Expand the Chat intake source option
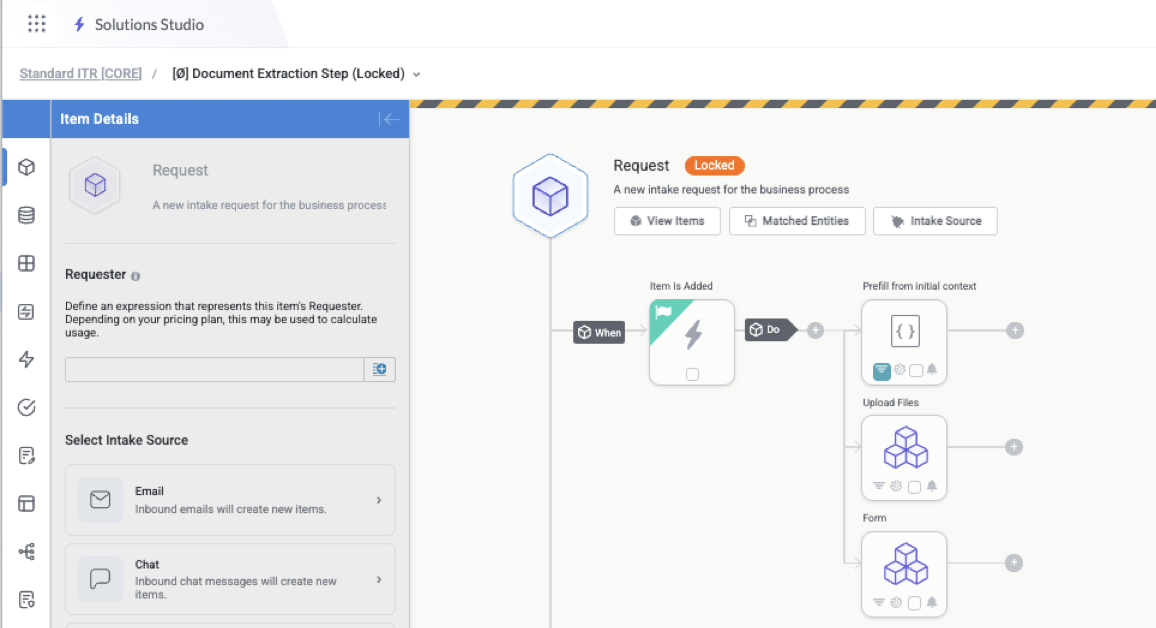Image resolution: width=1156 pixels, height=628 pixels. (x=378, y=579)
